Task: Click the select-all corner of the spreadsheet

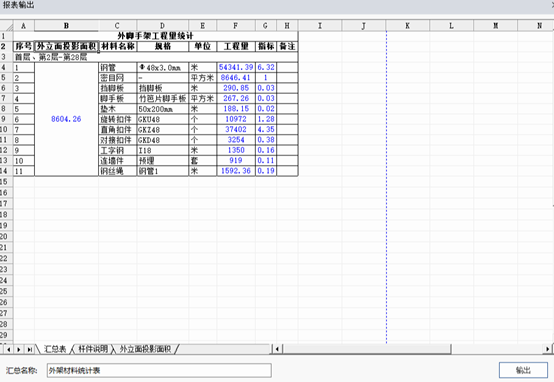Action: pos(6,25)
